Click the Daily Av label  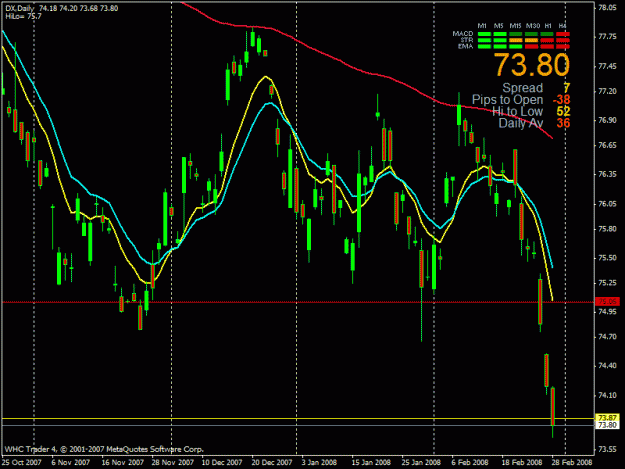[x=521, y=124]
